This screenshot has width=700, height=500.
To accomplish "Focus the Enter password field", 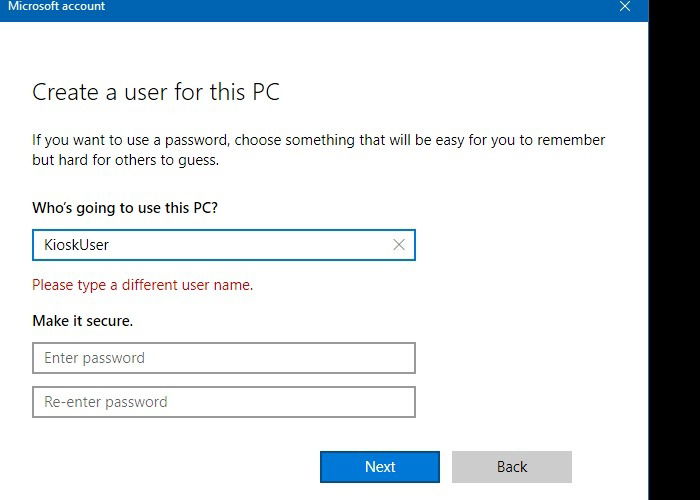I will tap(224, 358).
